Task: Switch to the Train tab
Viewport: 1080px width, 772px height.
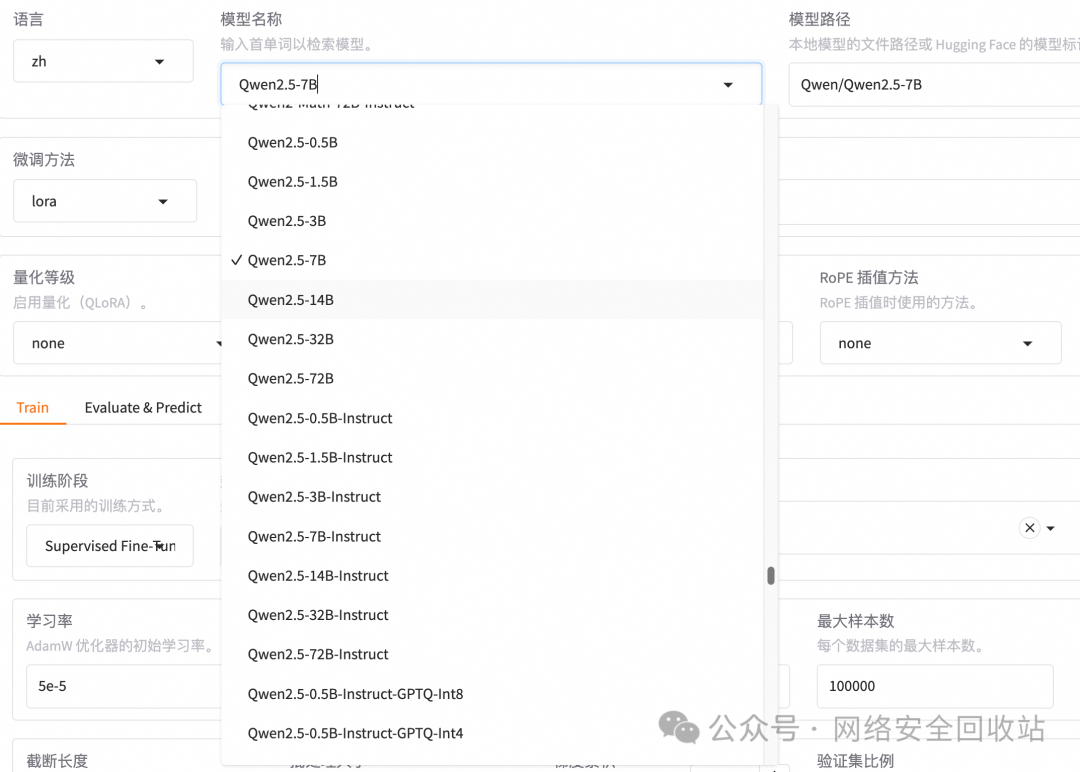Action: (32, 408)
